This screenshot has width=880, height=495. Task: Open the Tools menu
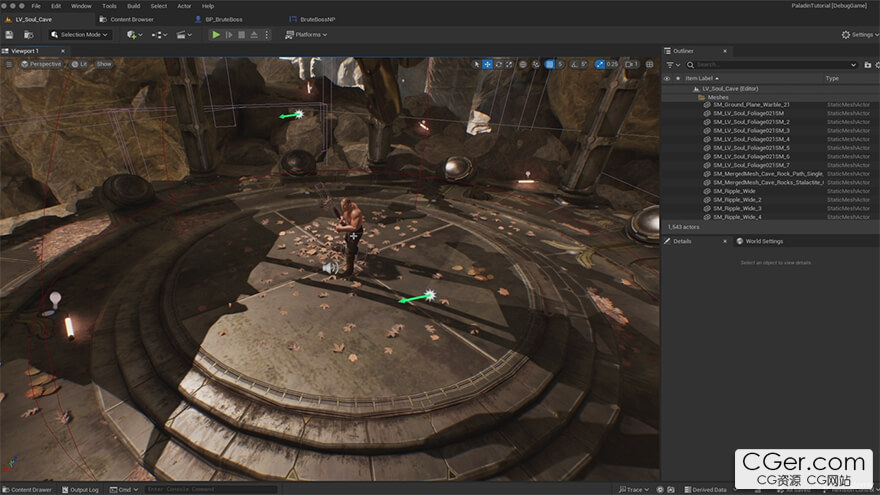coord(109,6)
